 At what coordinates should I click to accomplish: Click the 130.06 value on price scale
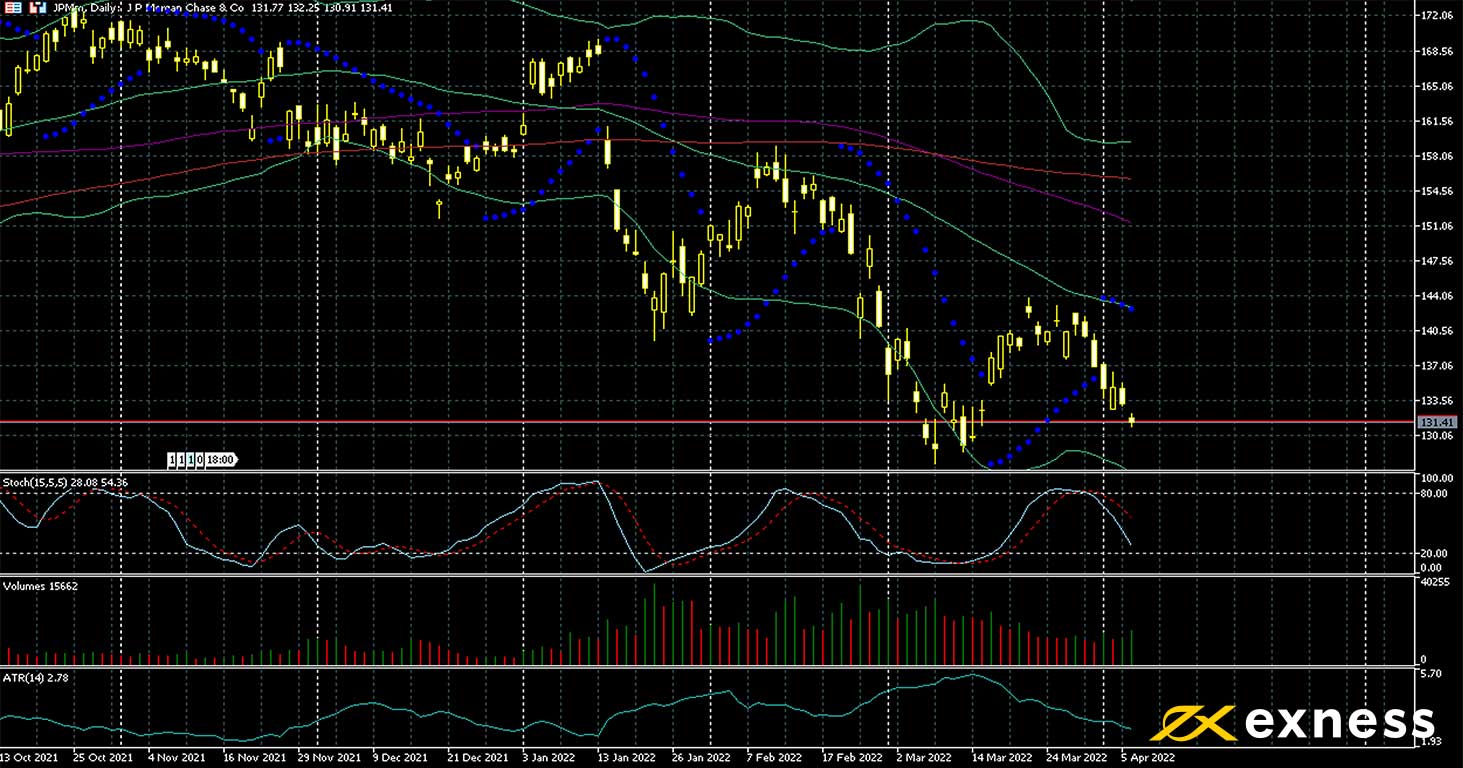(x=1437, y=436)
